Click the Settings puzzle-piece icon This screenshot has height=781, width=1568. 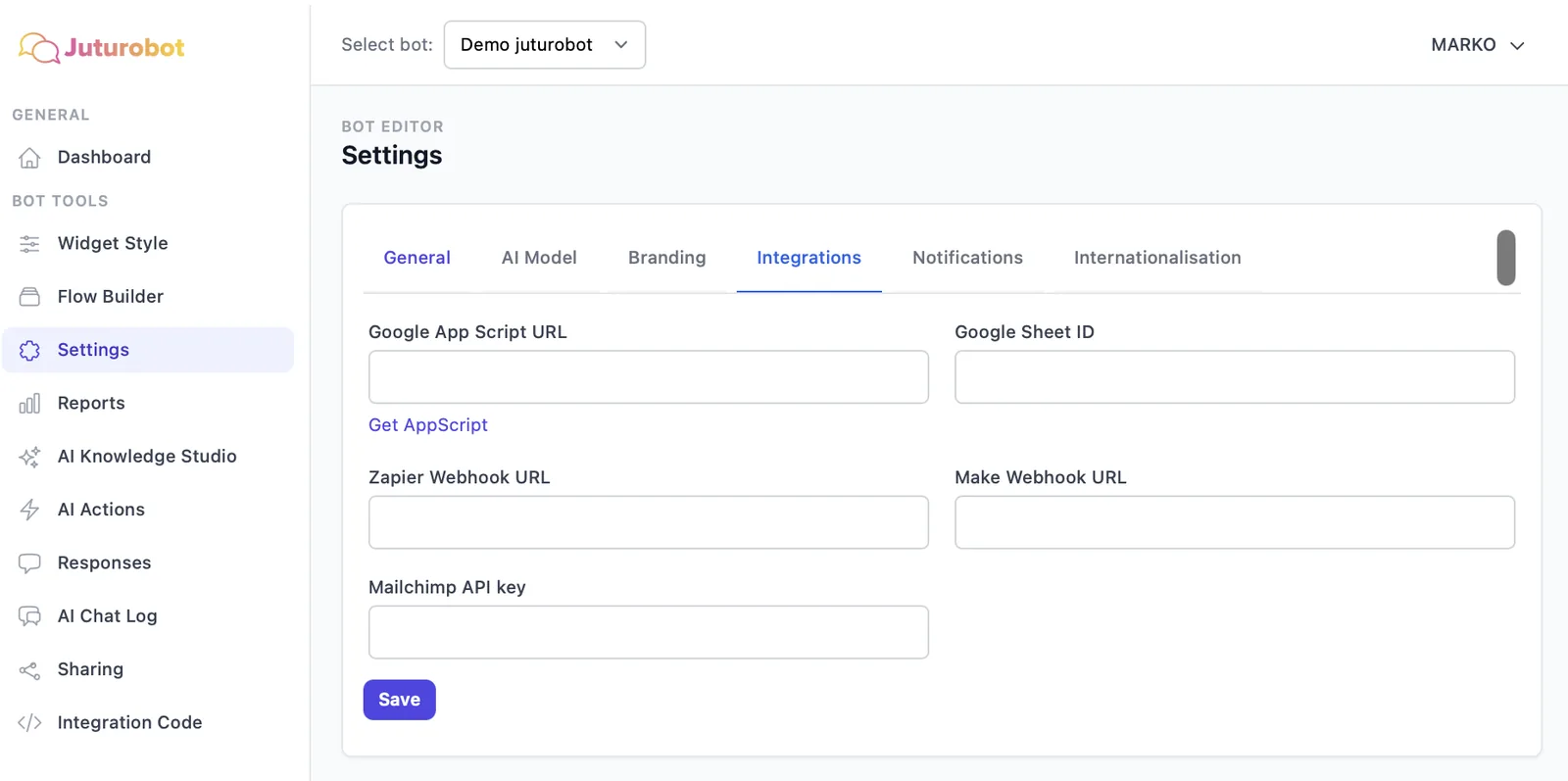tap(29, 350)
